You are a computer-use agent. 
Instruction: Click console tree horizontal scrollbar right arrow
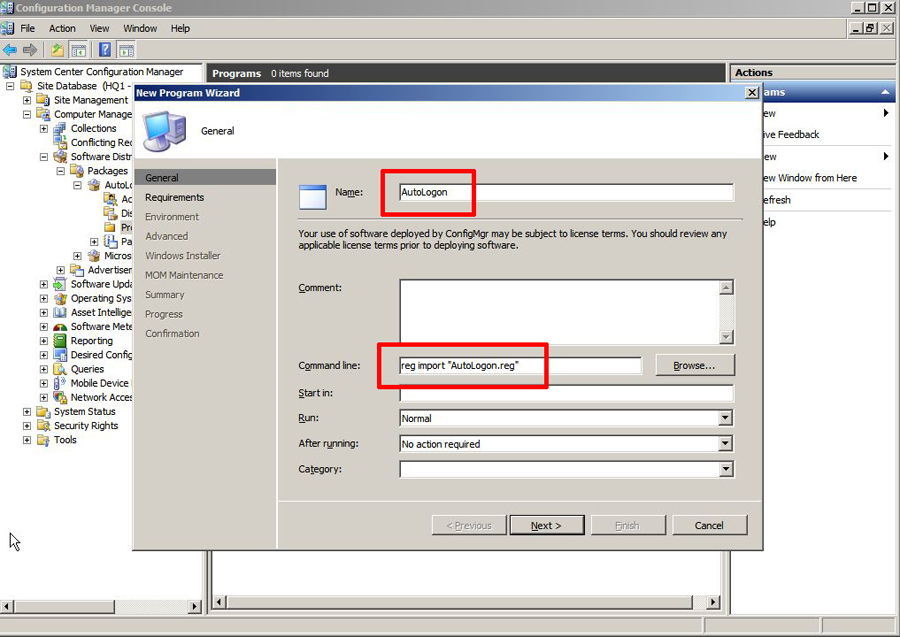(x=195, y=606)
